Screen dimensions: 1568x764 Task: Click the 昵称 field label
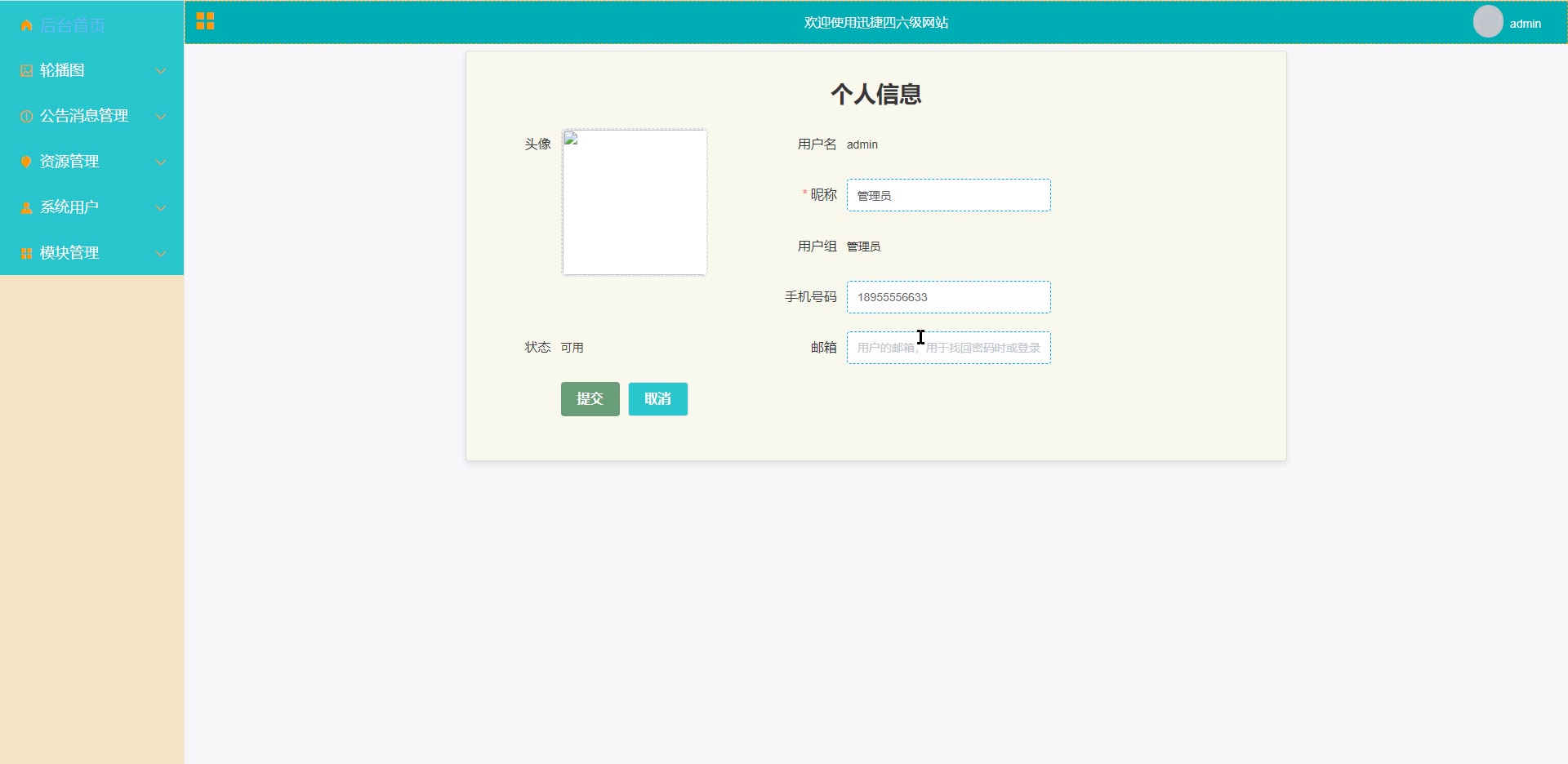[x=823, y=195]
